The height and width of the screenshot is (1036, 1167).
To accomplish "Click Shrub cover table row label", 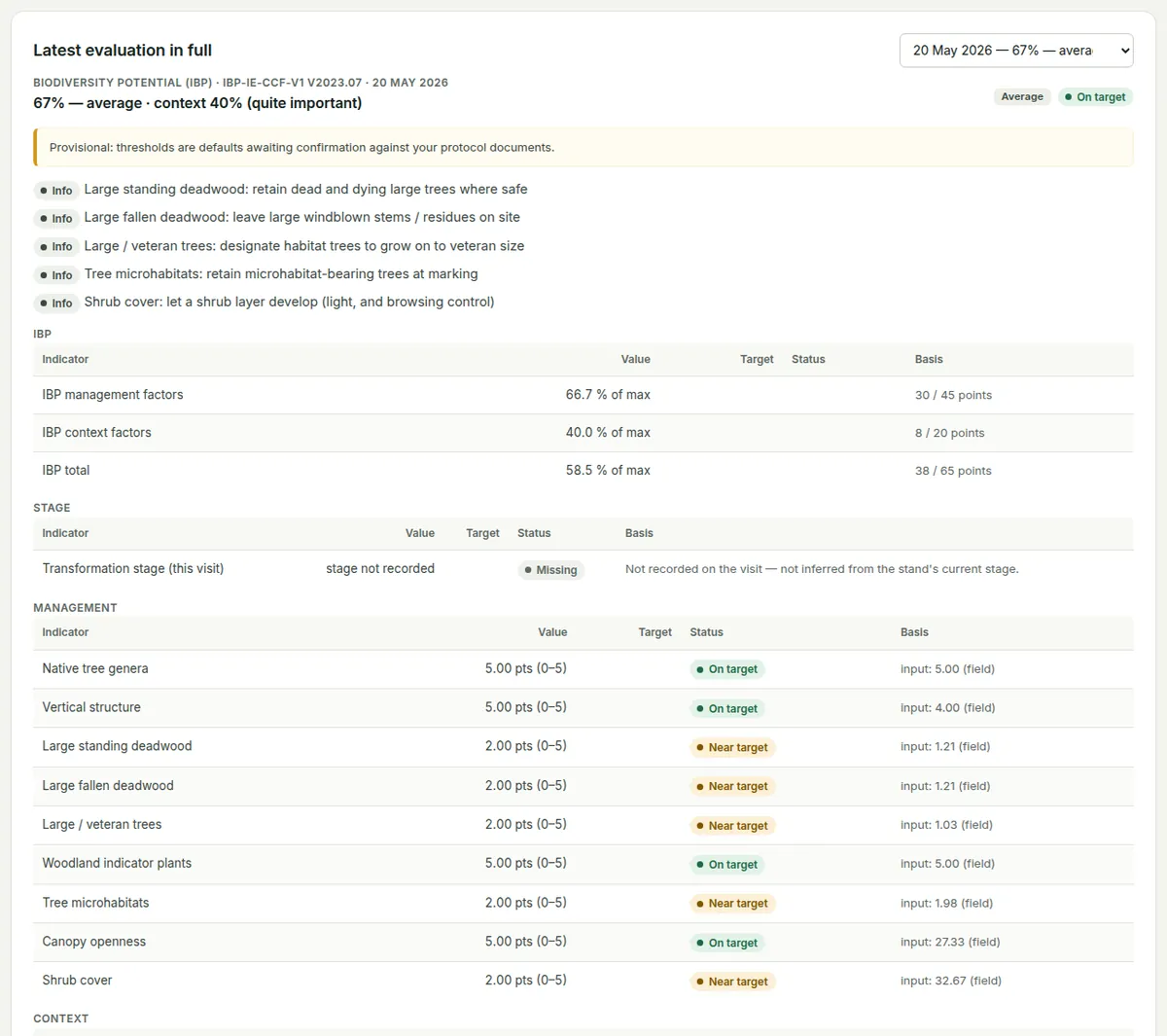I will click(x=77, y=982).
